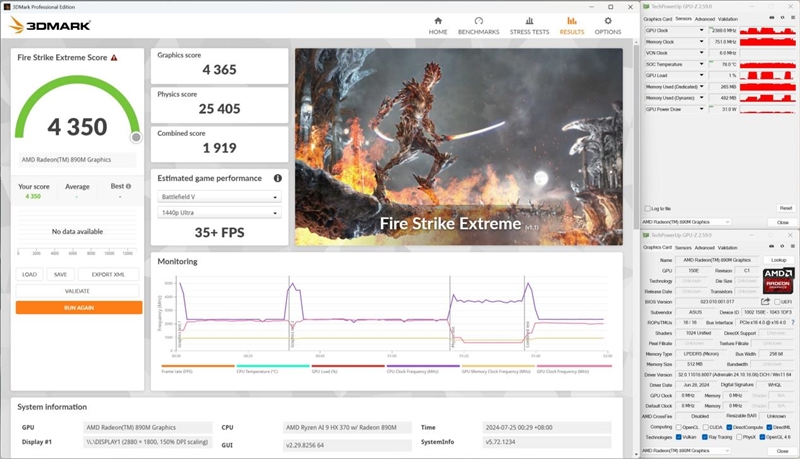
Task: Select Validation tab in upper GPU-Z window
Action: [728, 19]
